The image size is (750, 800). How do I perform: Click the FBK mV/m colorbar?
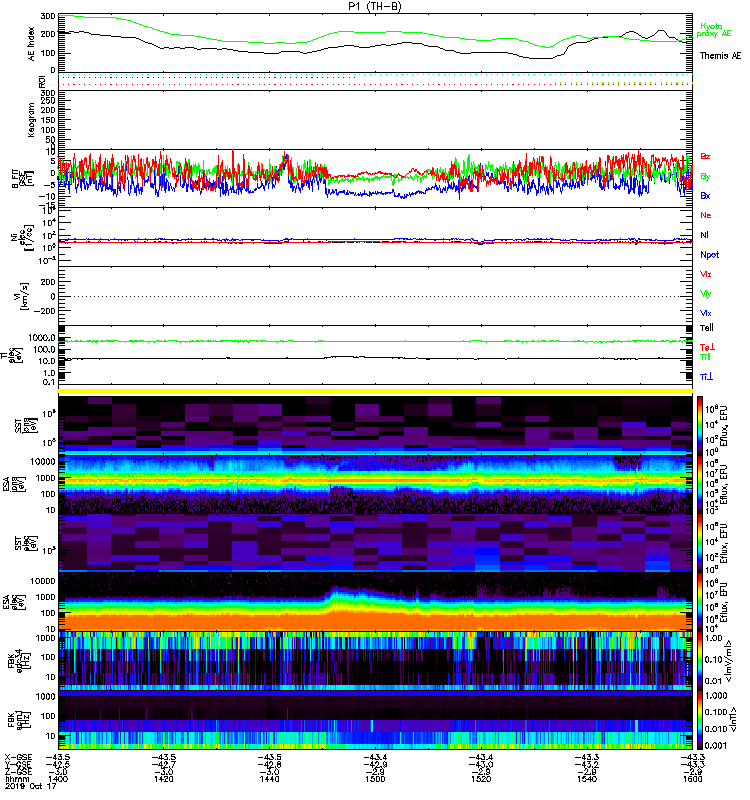(700, 661)
